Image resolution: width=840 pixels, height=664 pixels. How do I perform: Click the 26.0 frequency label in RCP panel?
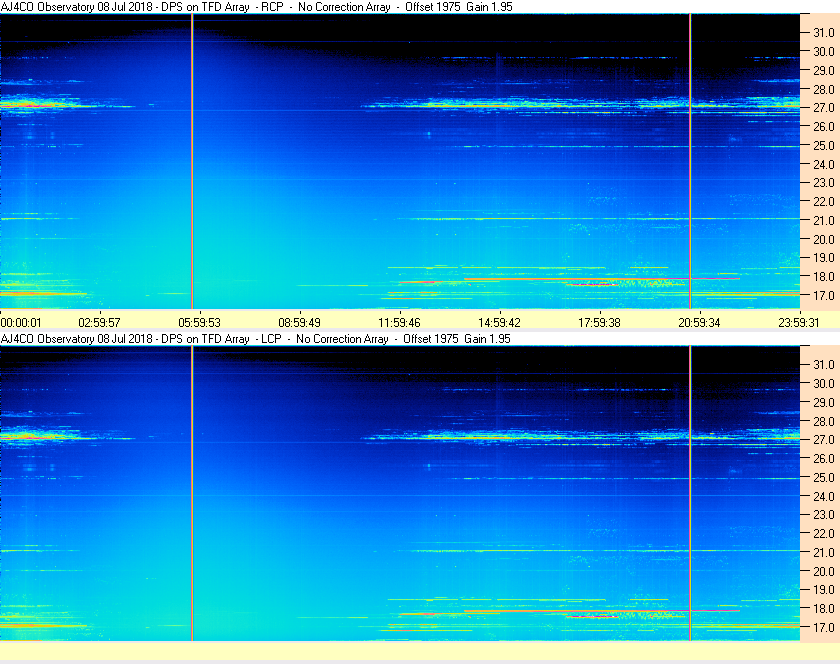pyautogui.click(x=824, y=126)
